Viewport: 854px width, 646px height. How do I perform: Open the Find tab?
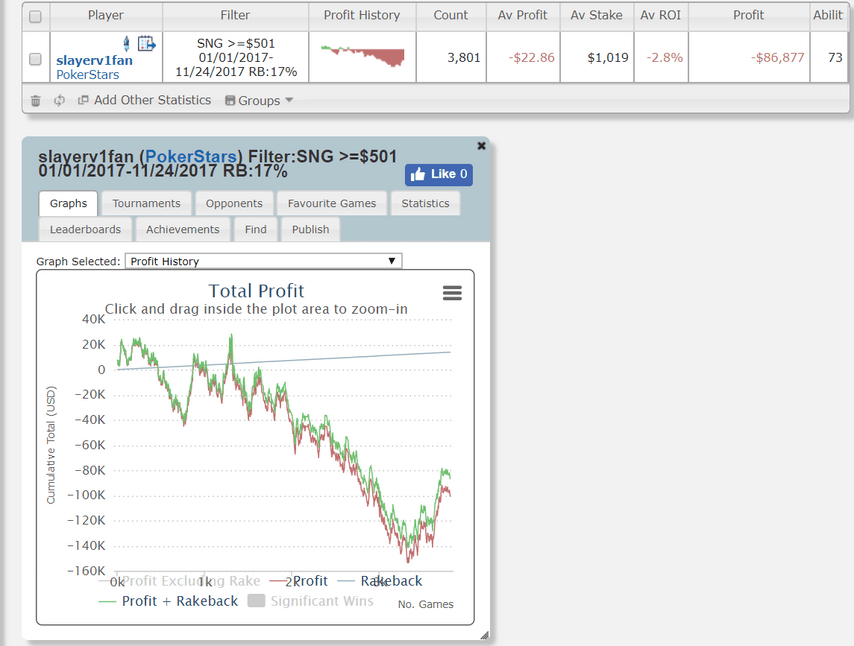tap(255, 229)
